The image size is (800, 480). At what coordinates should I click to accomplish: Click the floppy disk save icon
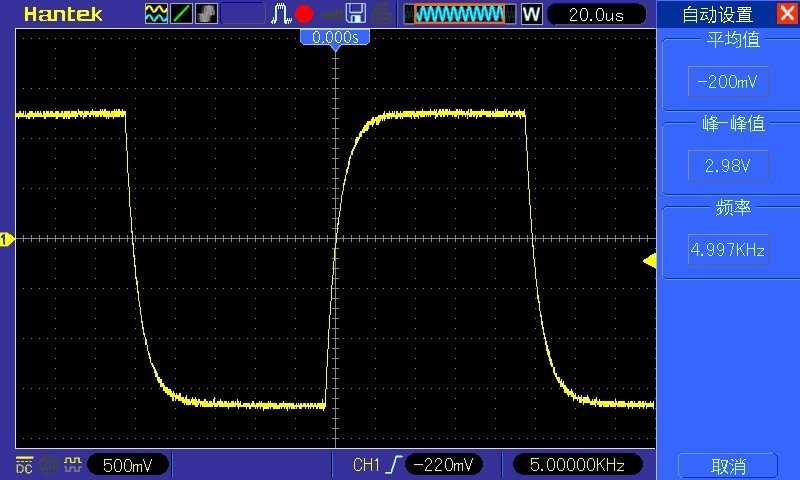pos(355,14)
